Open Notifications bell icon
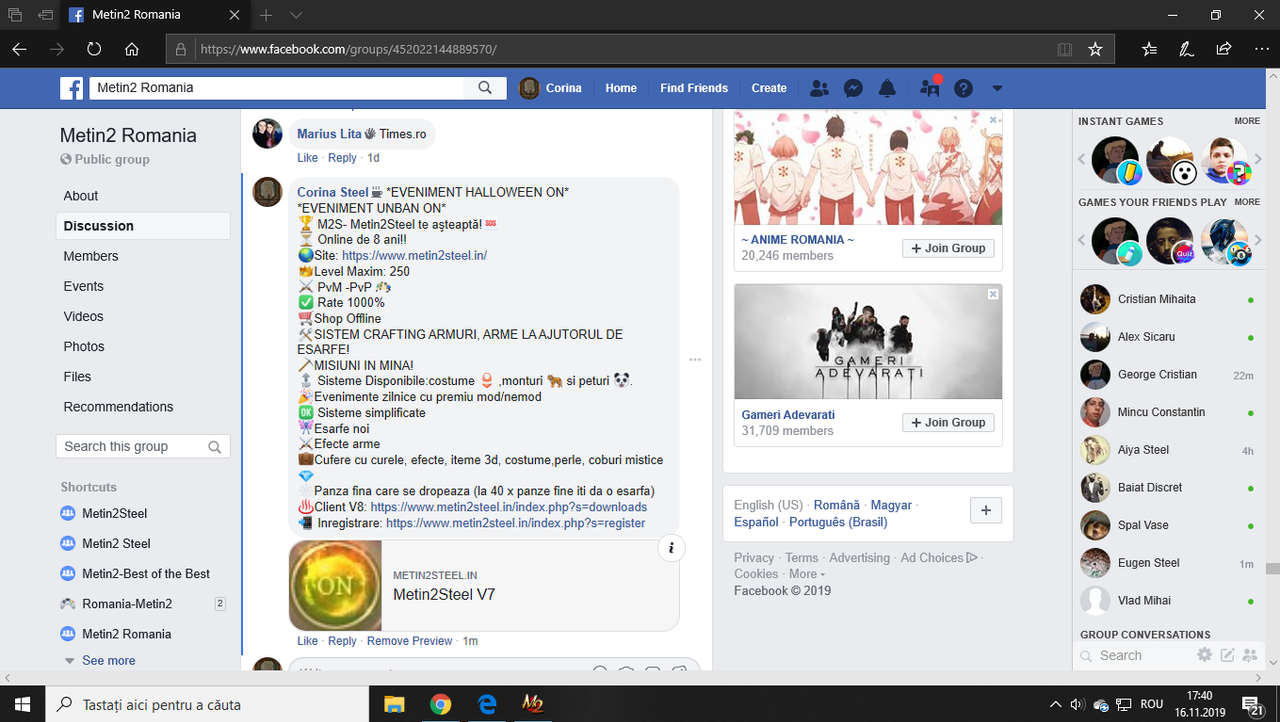The width and height of the screenshot is (1280, 722). (x=887, y=88)
